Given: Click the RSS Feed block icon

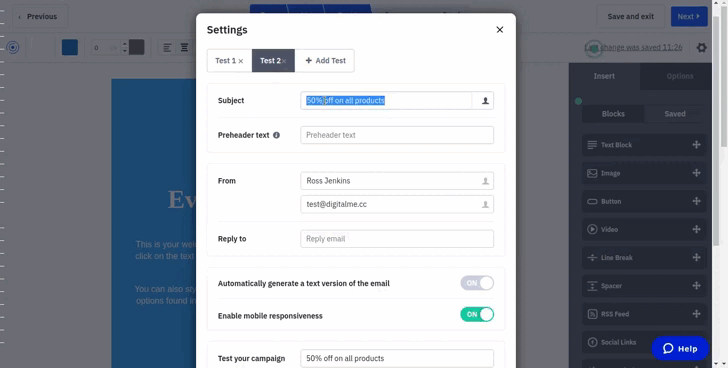Looking at the screenshot, I should [x=592, y=314].
